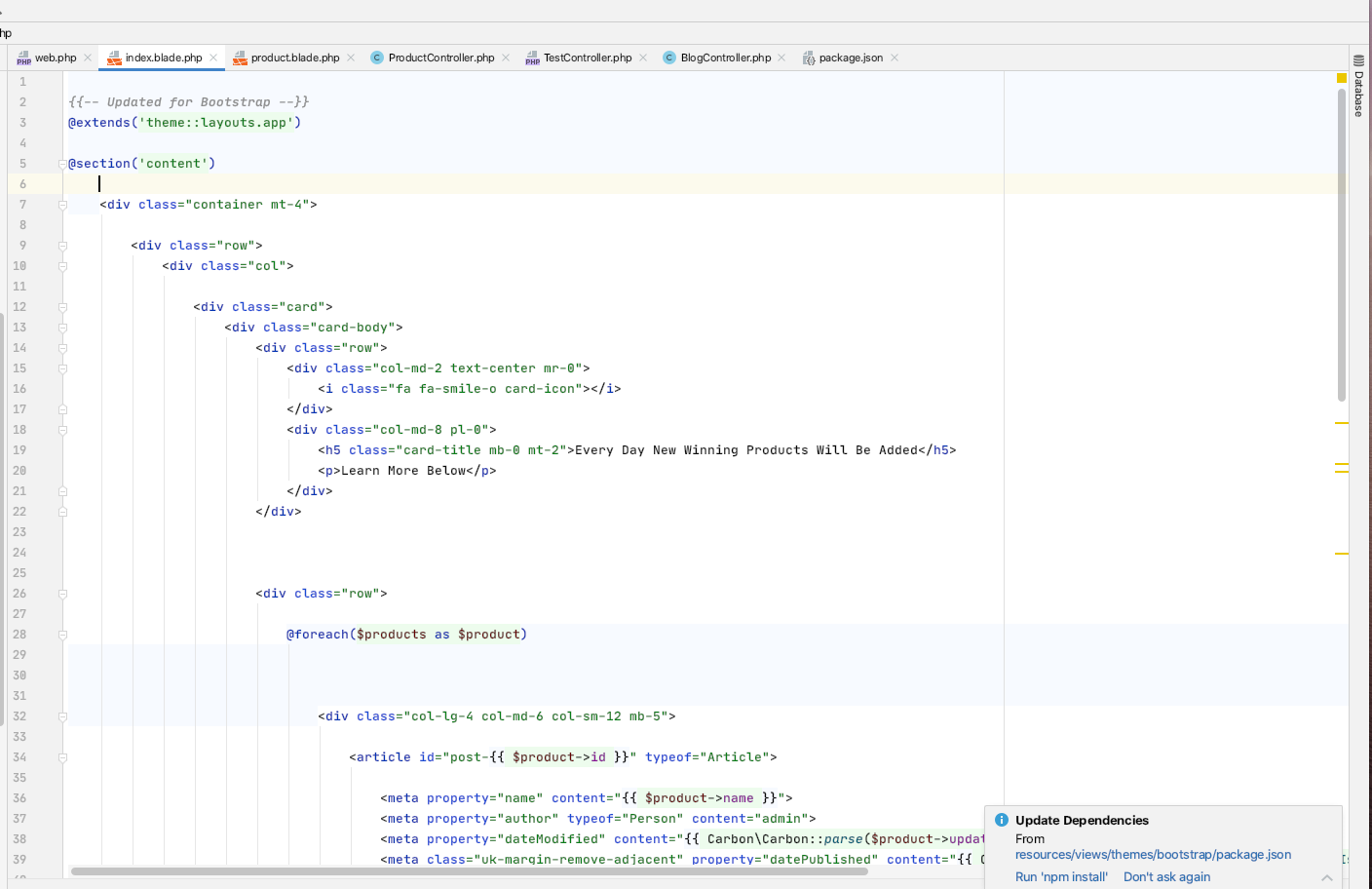
Task: Close the package.json tab
Action: pos(895,58)
